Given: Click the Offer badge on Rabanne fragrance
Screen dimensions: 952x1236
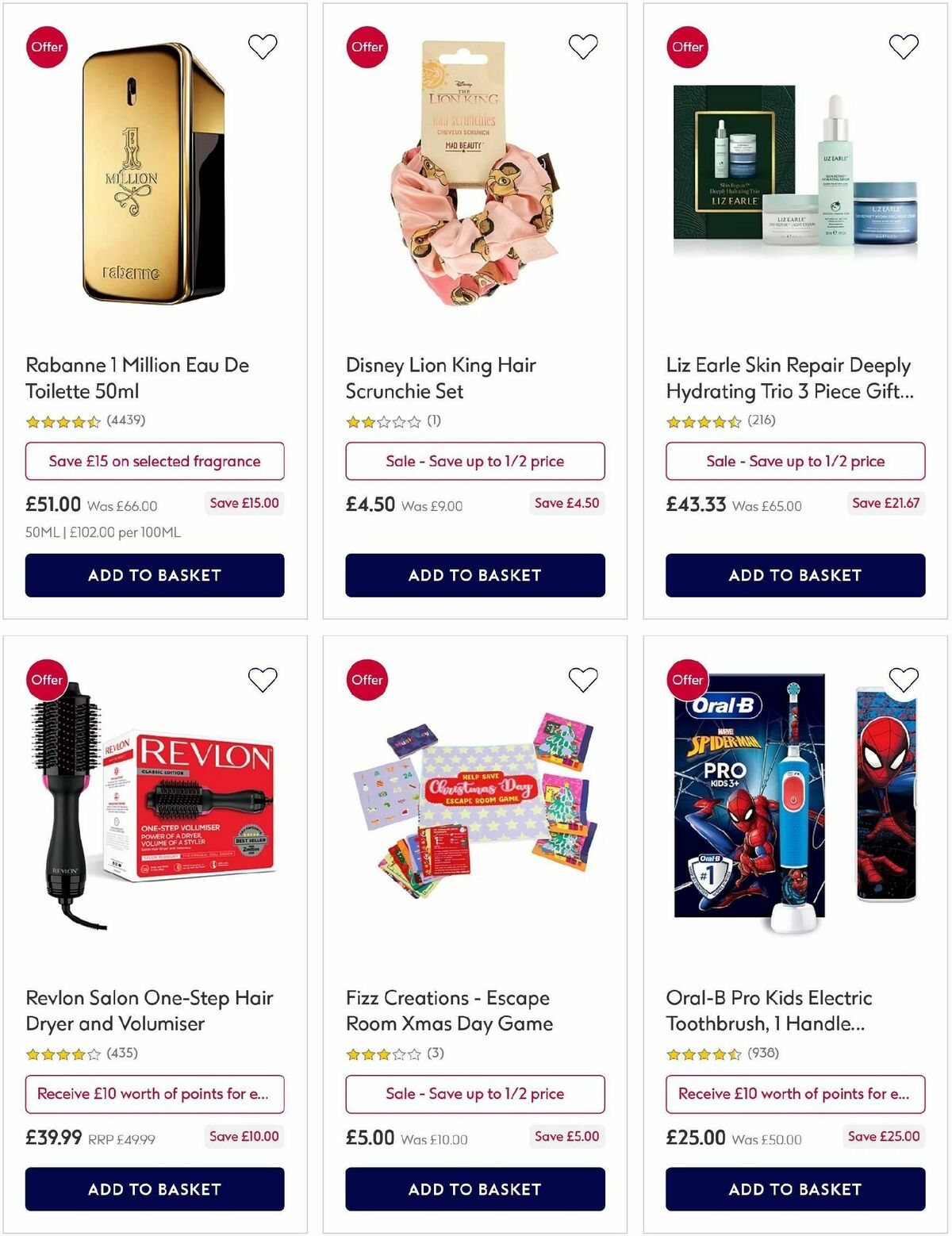Looking at the screenshot, I should pyautogui.click(x=46, y=47).
